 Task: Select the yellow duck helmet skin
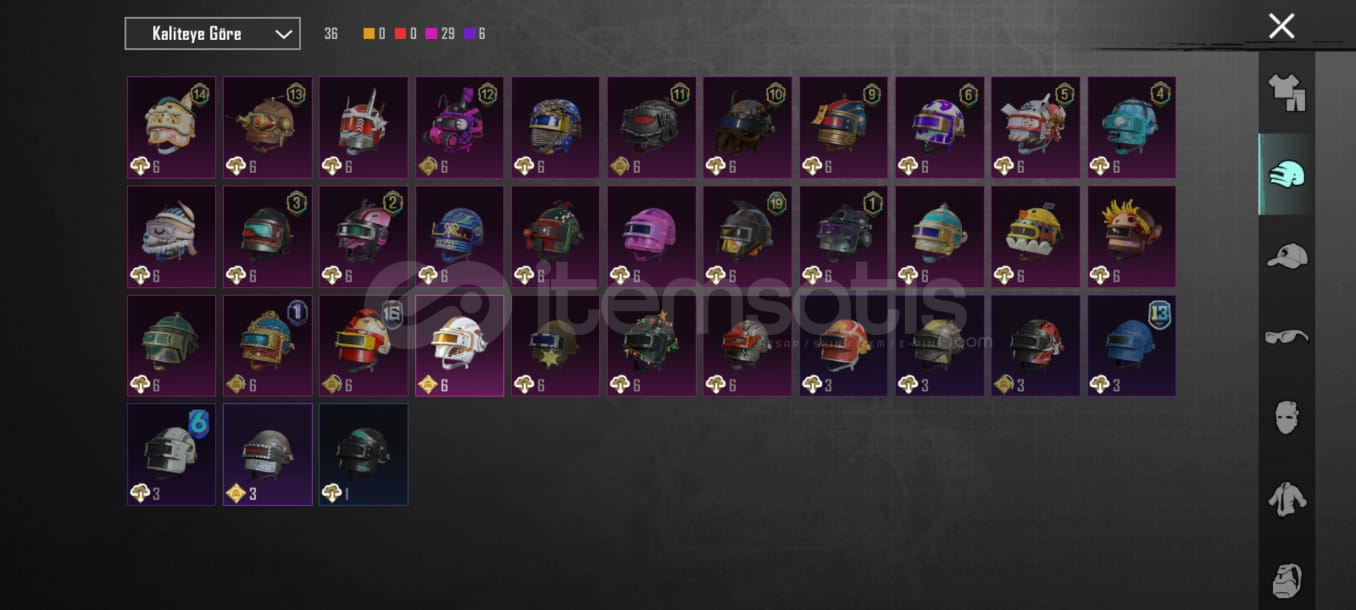point(1036,237)
